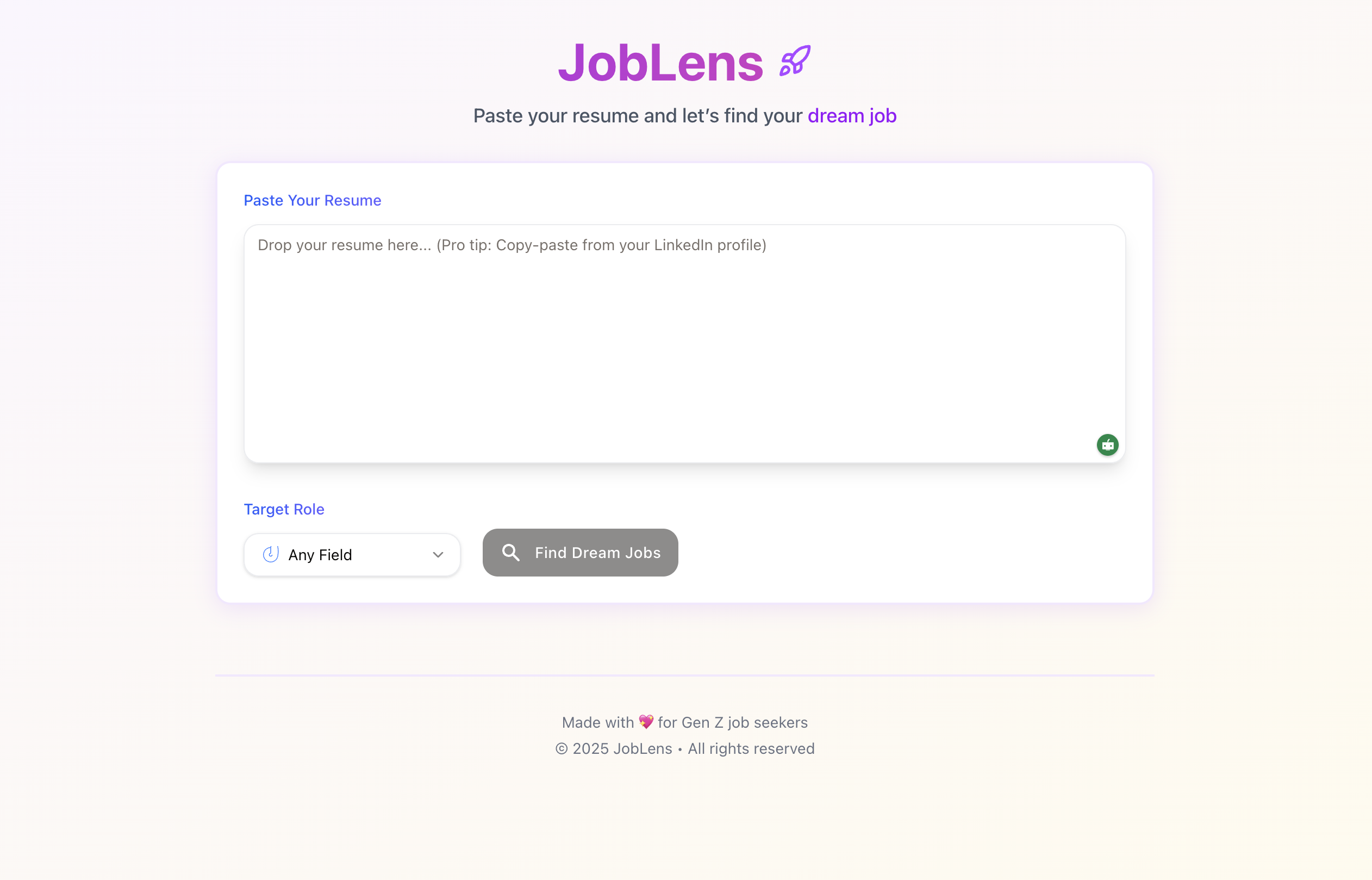Click the dream job link in the tagline
Screen dimensions: 1372x880
click(851, 115)
